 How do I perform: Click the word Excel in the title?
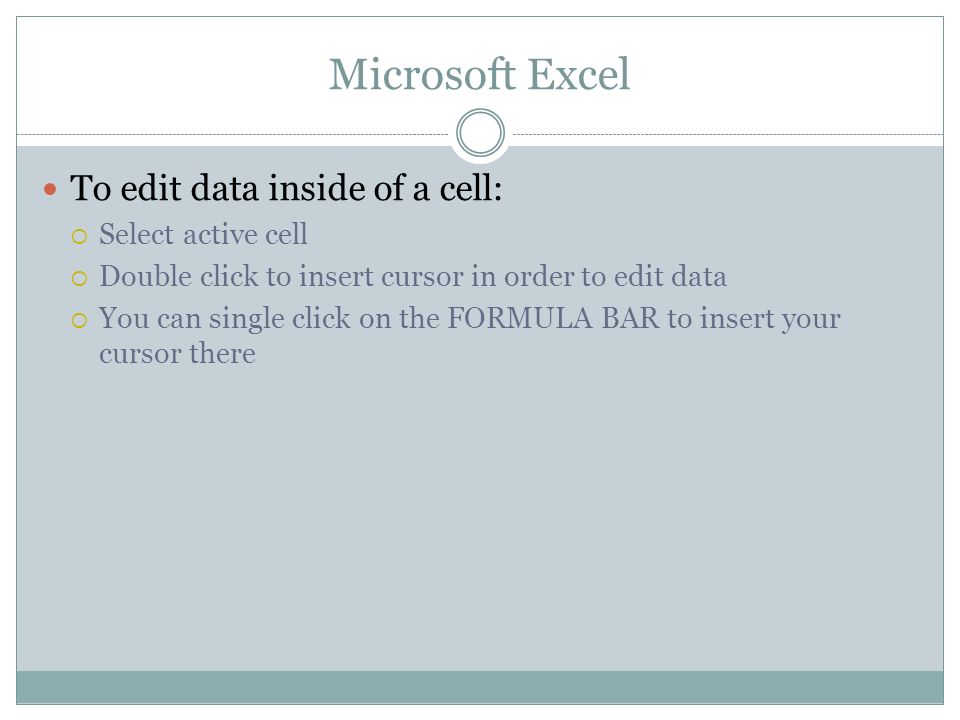579,74
